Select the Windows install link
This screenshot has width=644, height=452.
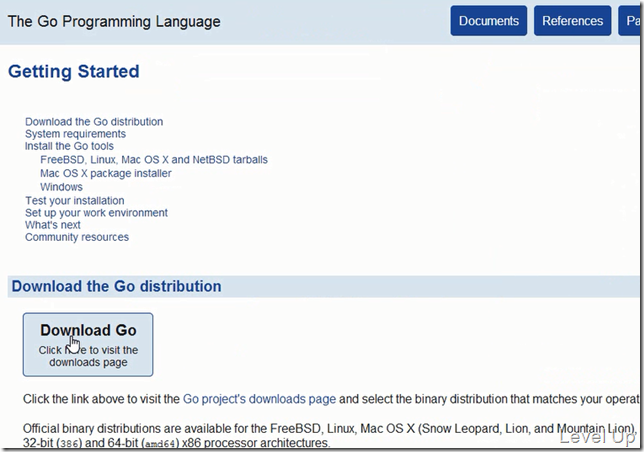coord(61,187)
